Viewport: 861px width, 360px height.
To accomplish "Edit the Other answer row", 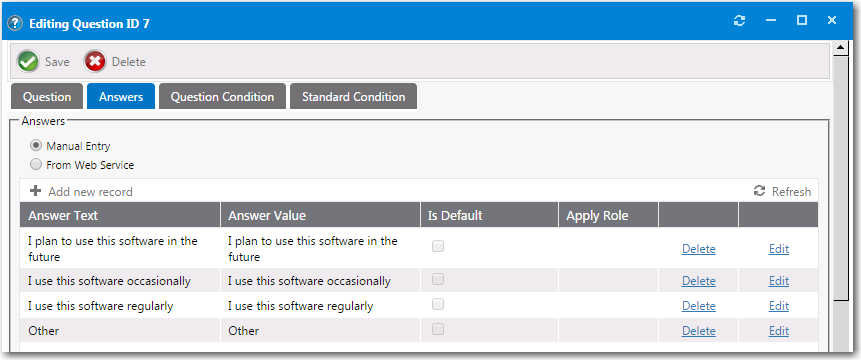I will click(779, 331).
